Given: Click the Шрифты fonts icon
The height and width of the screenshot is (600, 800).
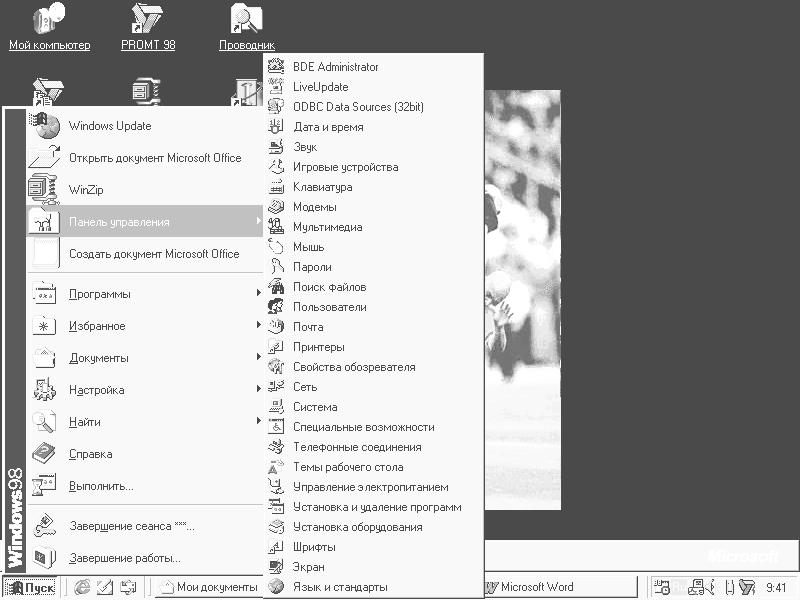Looking at the screenshot, I should click(276, 547).
